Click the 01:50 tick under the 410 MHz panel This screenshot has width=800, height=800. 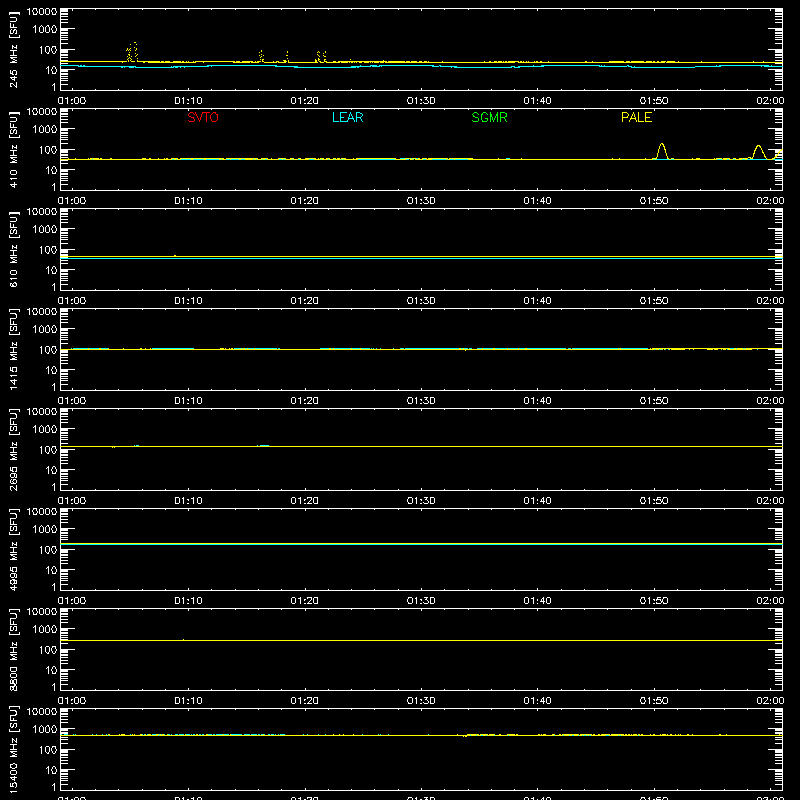coord(654,201)
